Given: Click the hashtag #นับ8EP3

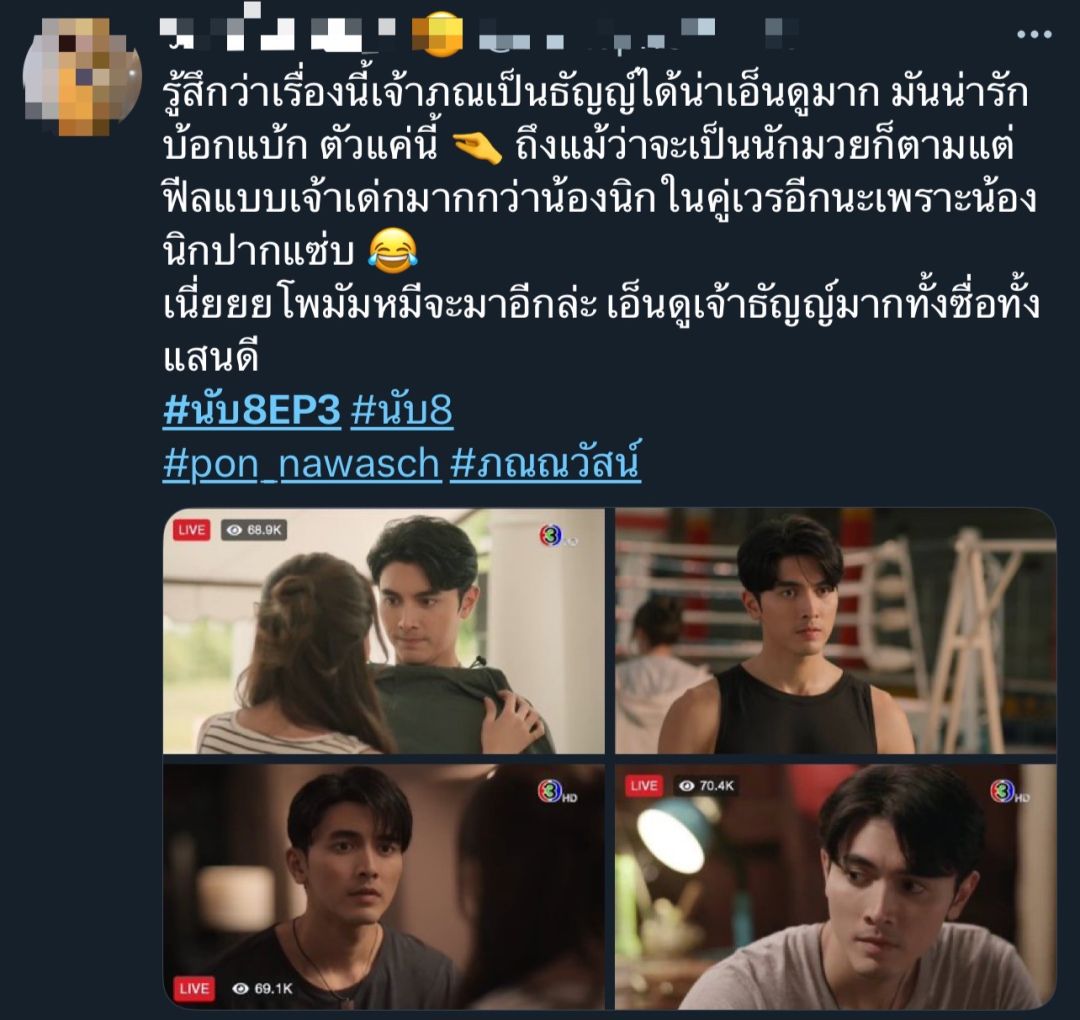Looking at the screenshot, I should click(x=251, y=410).
